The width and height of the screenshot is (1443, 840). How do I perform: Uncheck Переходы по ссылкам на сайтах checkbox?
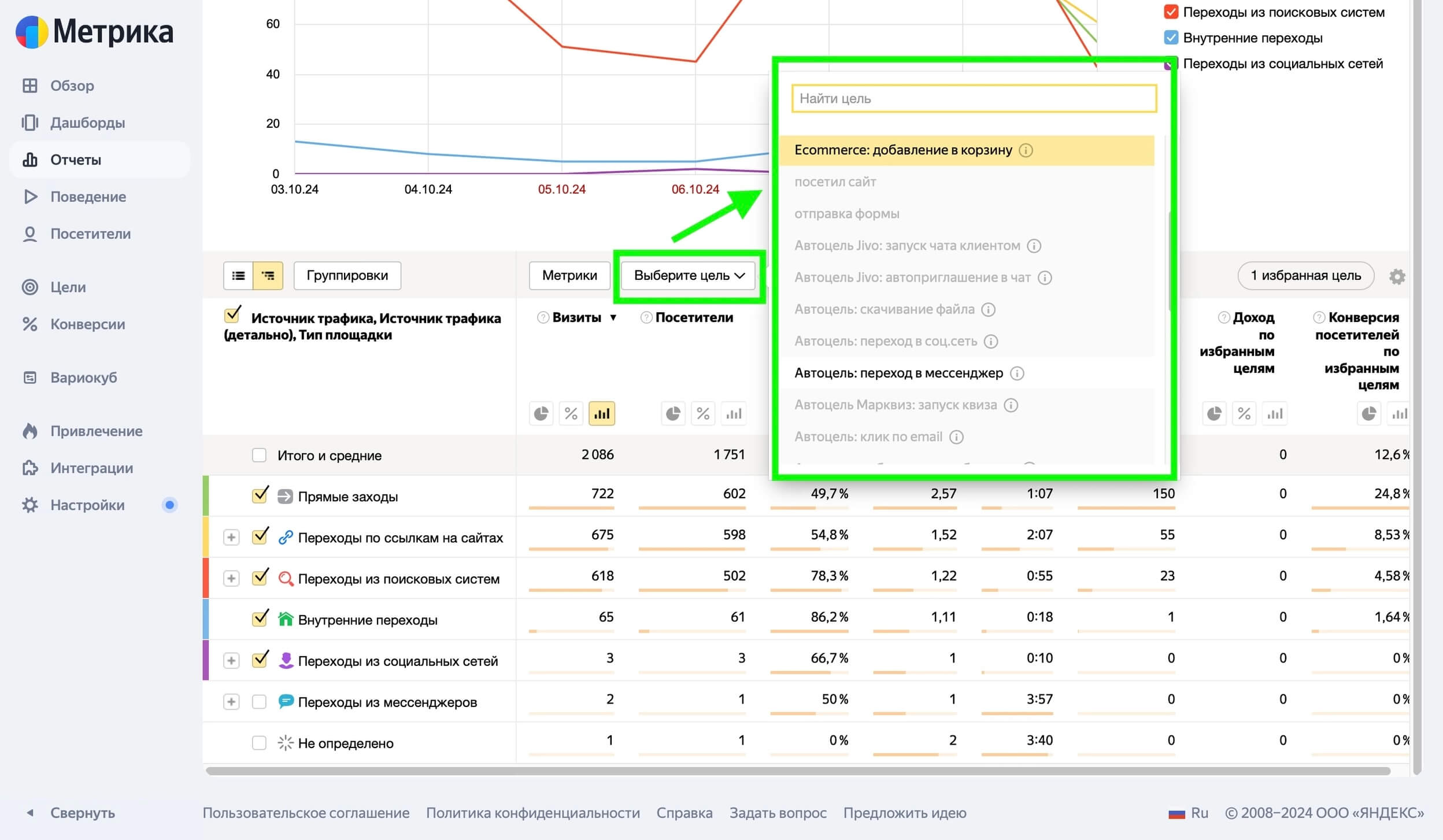[x=260, y=536]
